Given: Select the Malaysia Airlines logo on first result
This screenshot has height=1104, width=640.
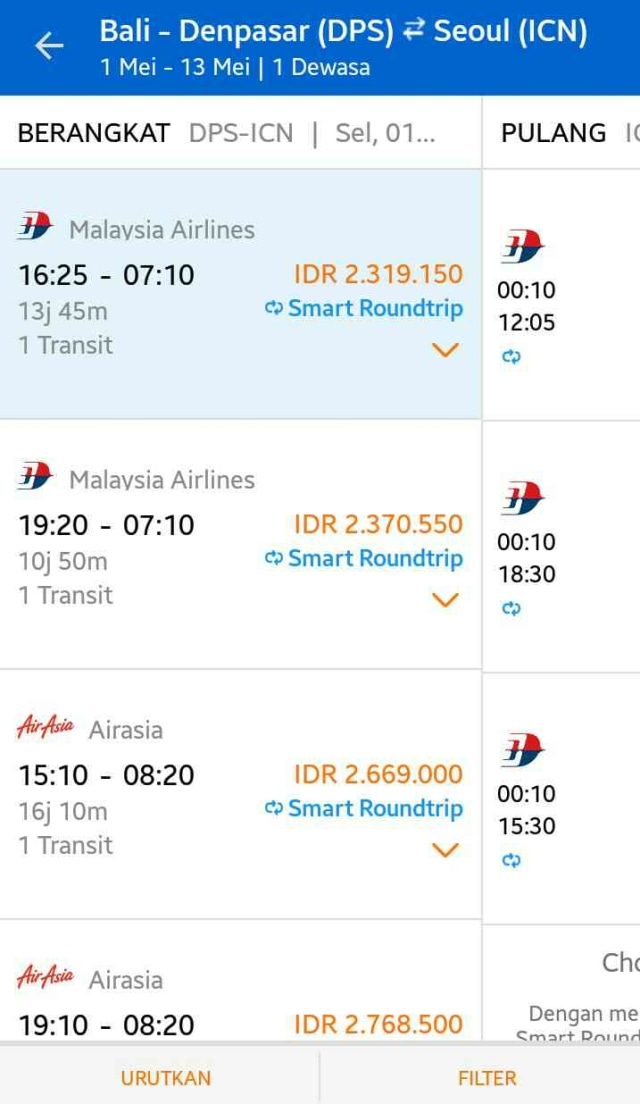Looking at the screenshot, I should click(35, 227).
